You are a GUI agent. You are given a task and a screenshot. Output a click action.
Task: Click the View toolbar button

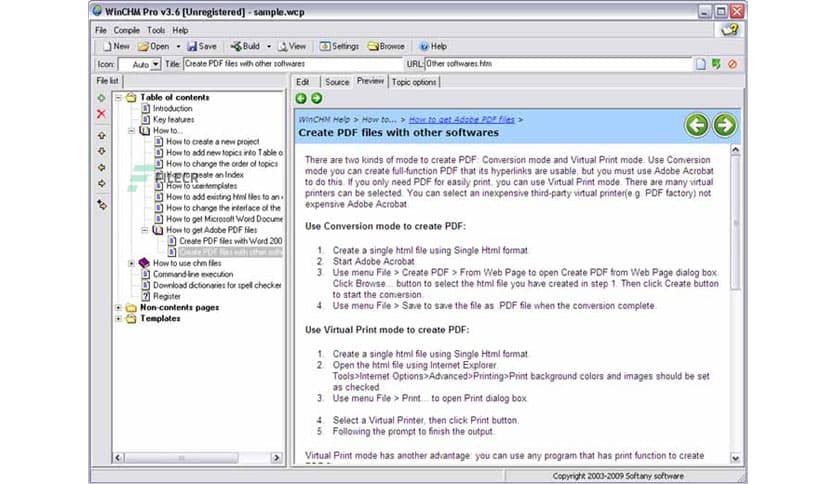[x=292, y=46]
